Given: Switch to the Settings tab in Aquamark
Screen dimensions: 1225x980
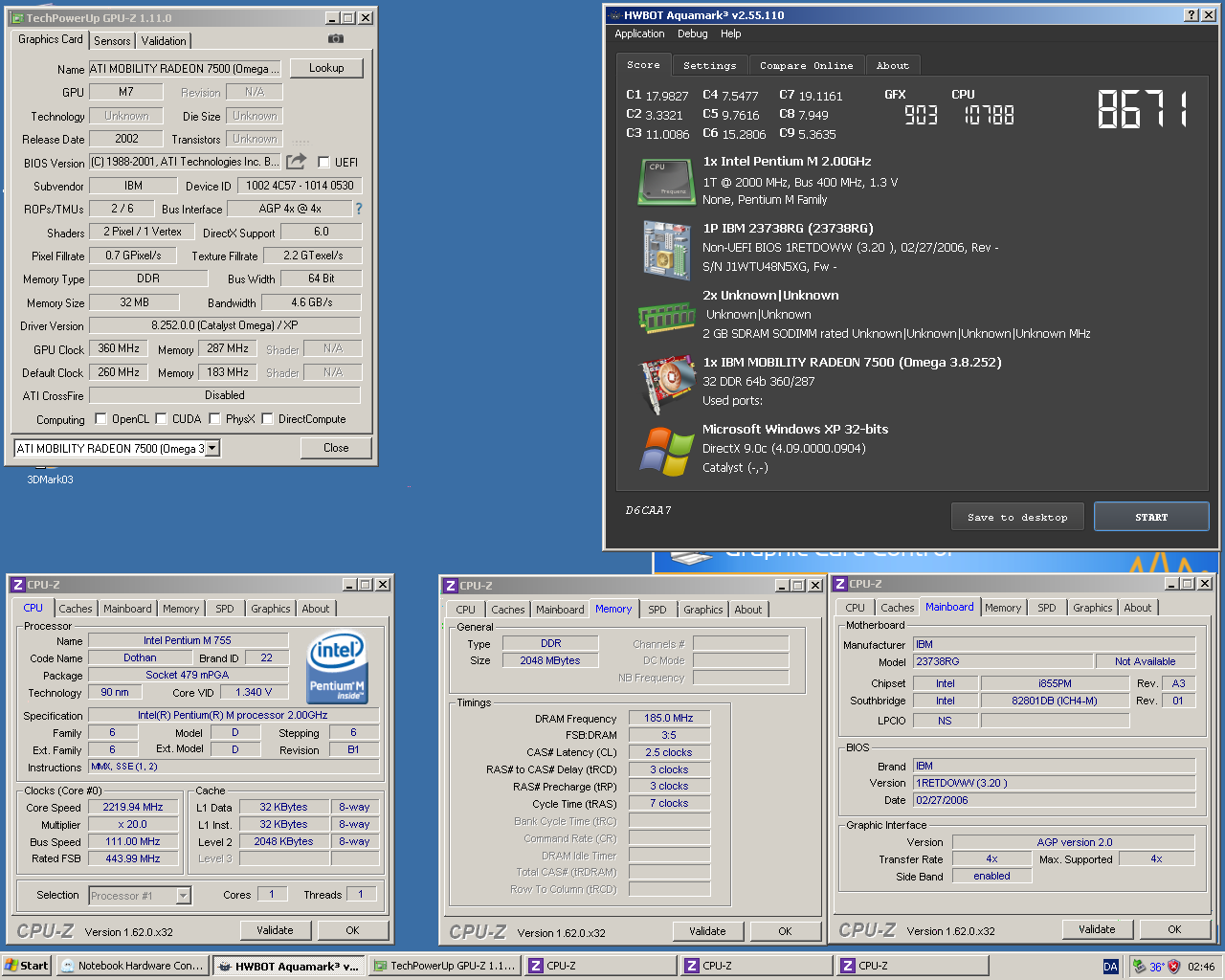Looking at the screenshot, I should pos(710,66).
